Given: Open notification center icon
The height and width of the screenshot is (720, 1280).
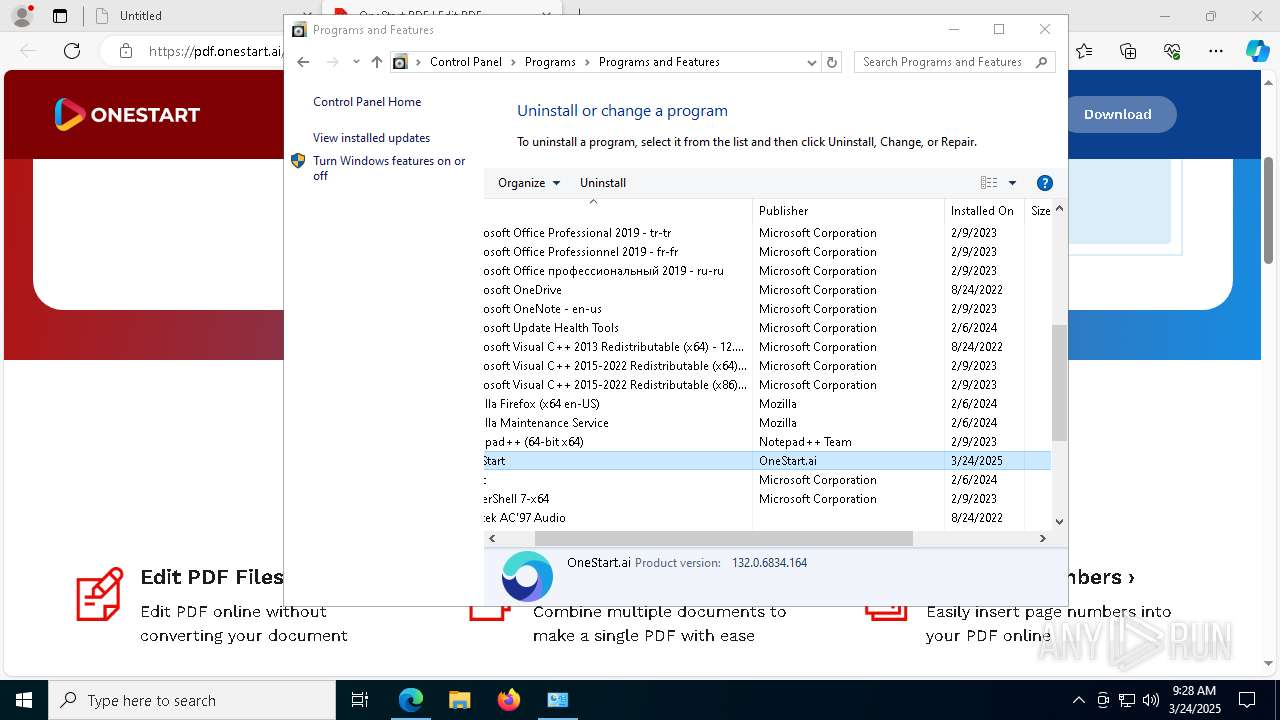Looking at the screenshot, I should 1247,700.
